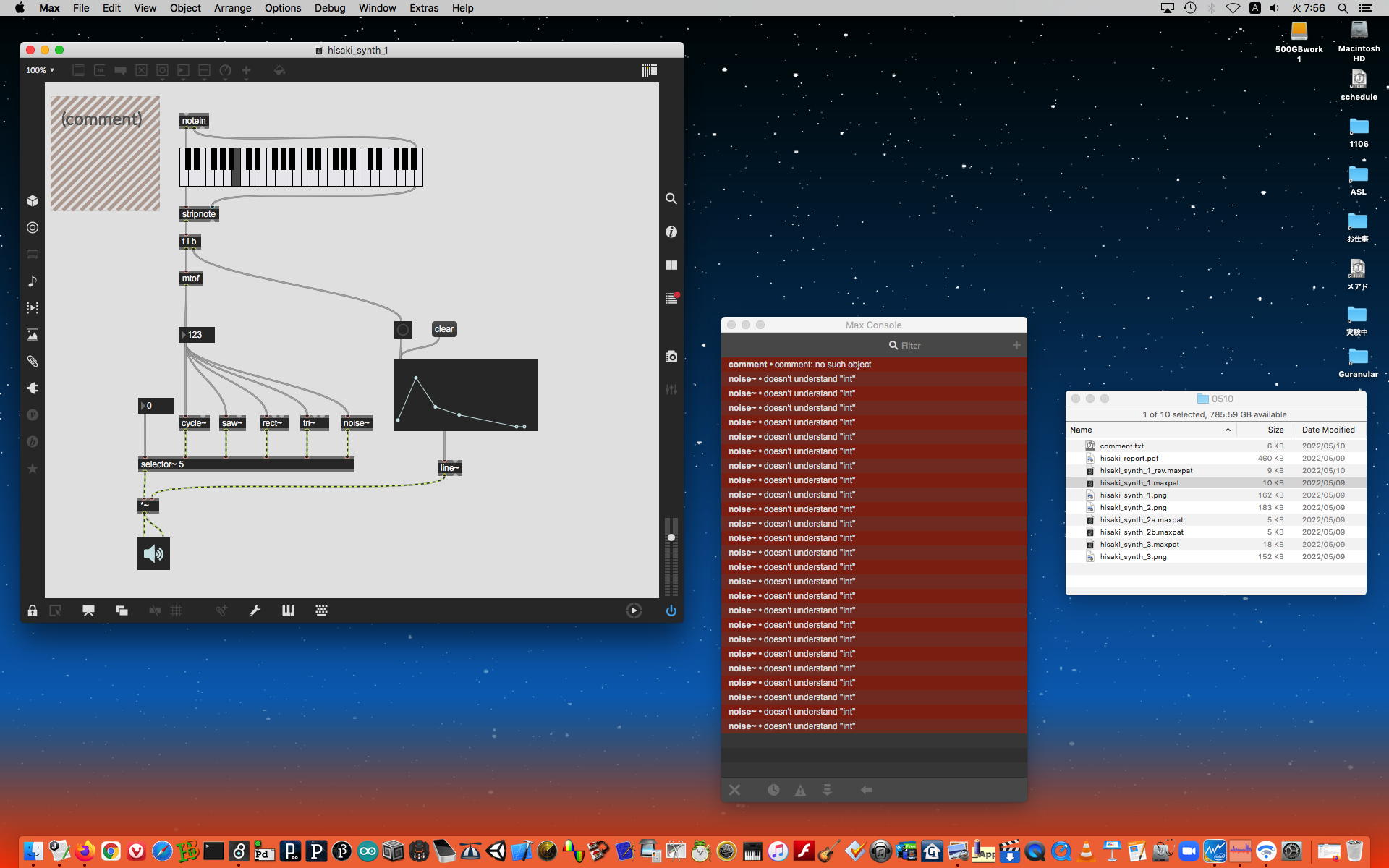This screenshot has height=868, width=1389.
Task: Click the wrench debugging tools icon
Action: (255, 611)
